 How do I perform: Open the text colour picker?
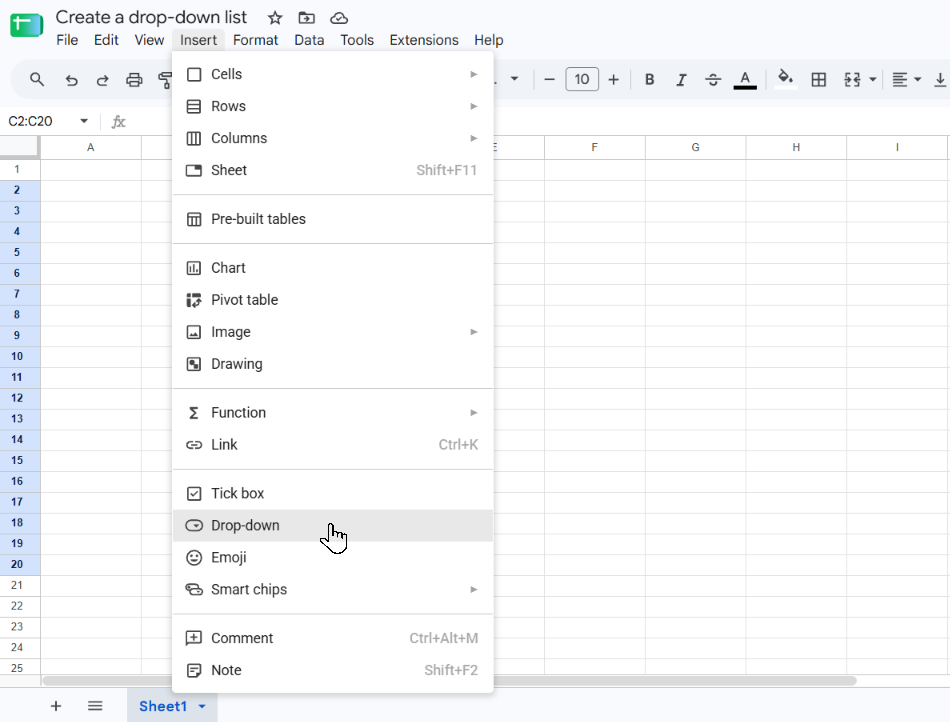(745, 79)
